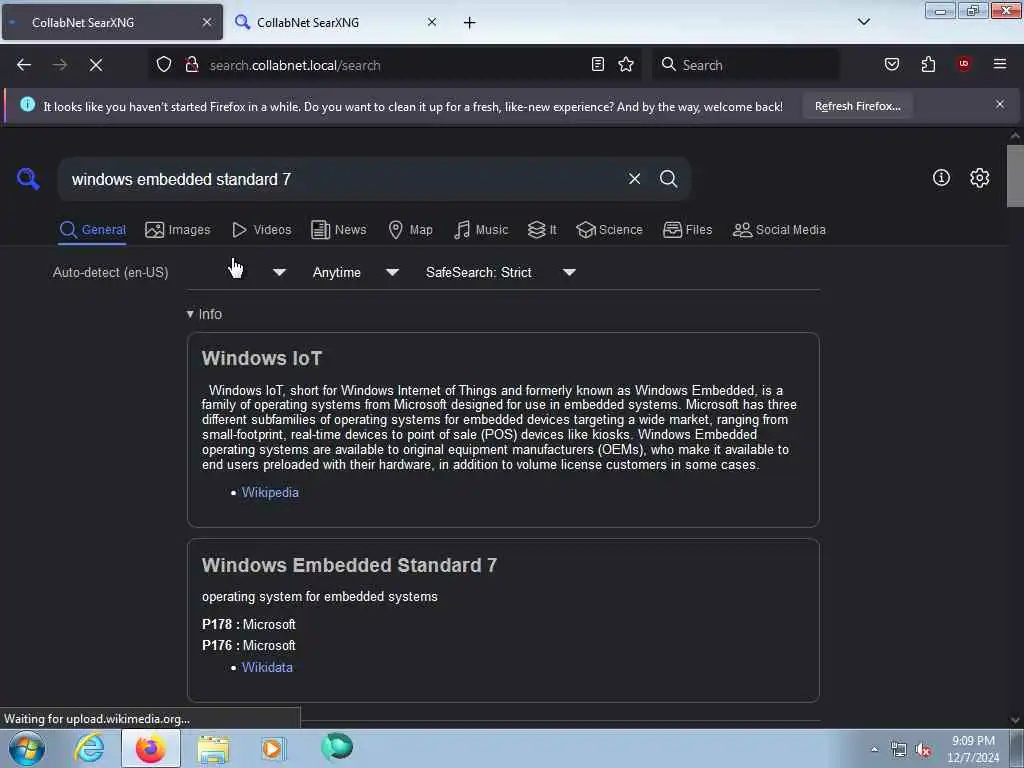Open a new browser tab
Viewport: 1024px width, 768px height.
tap(470, 23)
